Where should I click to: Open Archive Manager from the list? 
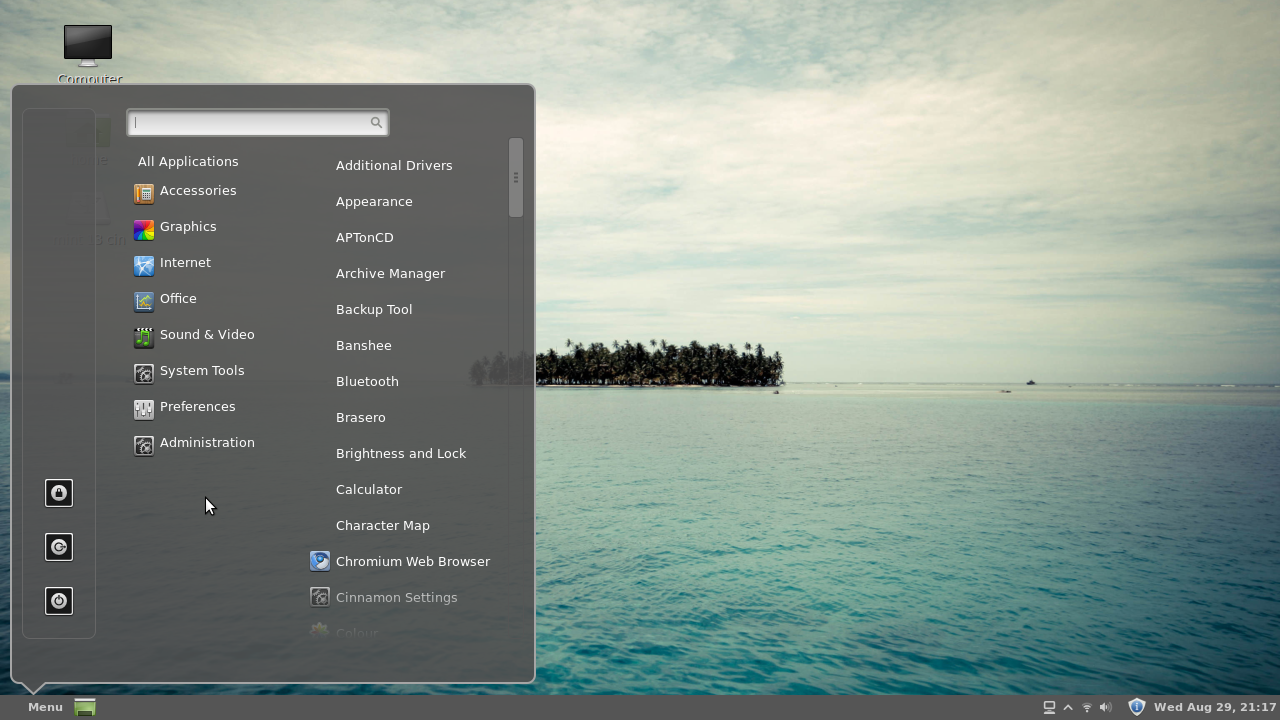coord(390,274)
